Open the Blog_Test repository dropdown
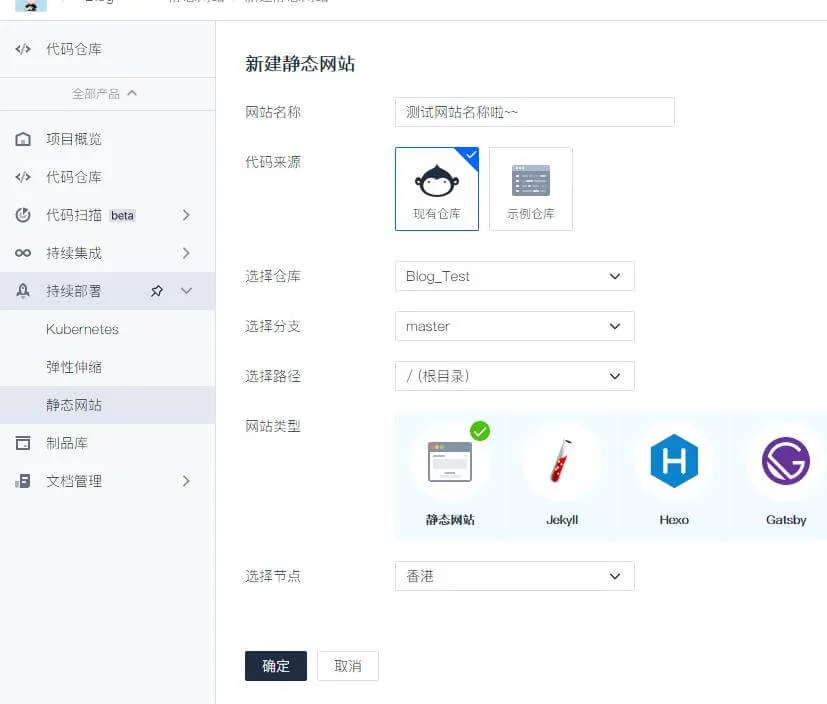Screen dimensions: 827x704 514,276
